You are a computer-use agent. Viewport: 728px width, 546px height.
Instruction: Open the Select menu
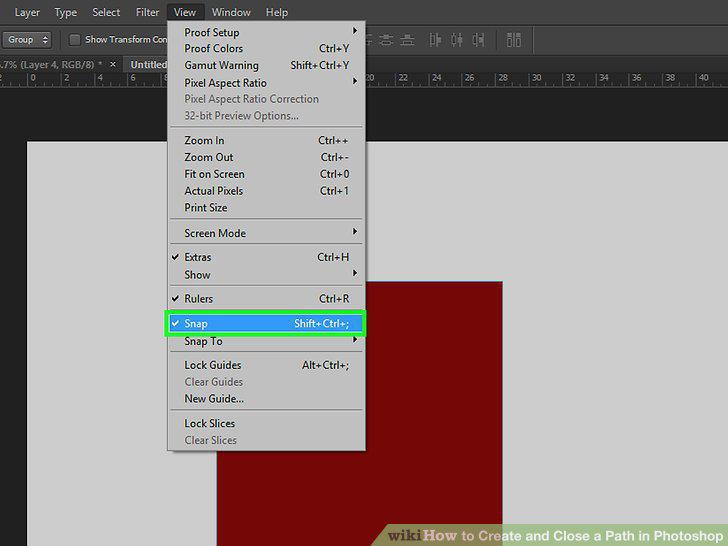106,13
